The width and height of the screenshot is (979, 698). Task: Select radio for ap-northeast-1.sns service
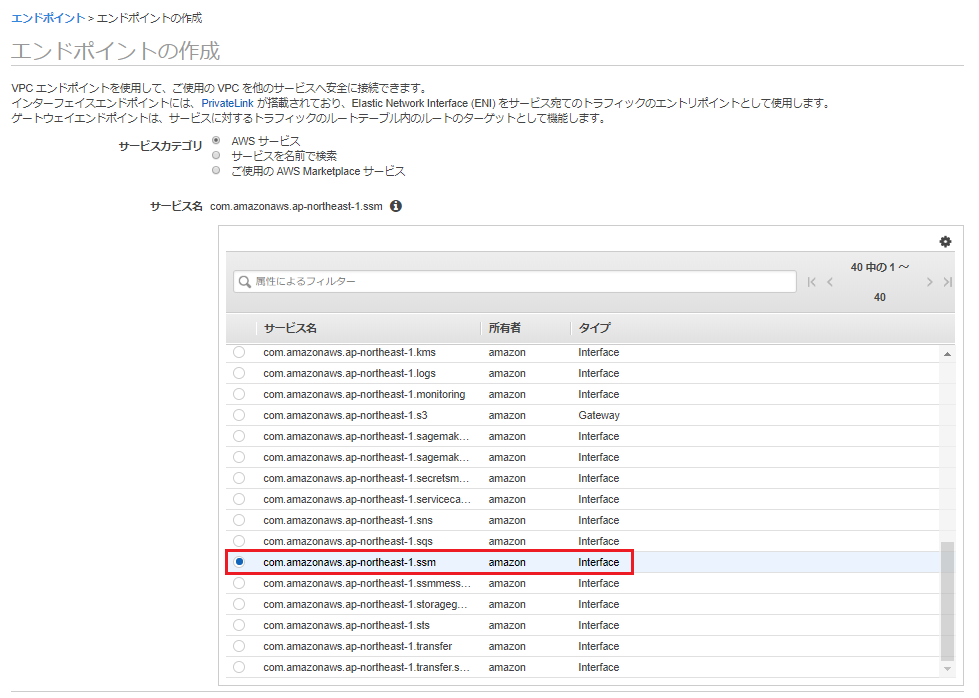[239, 520]
